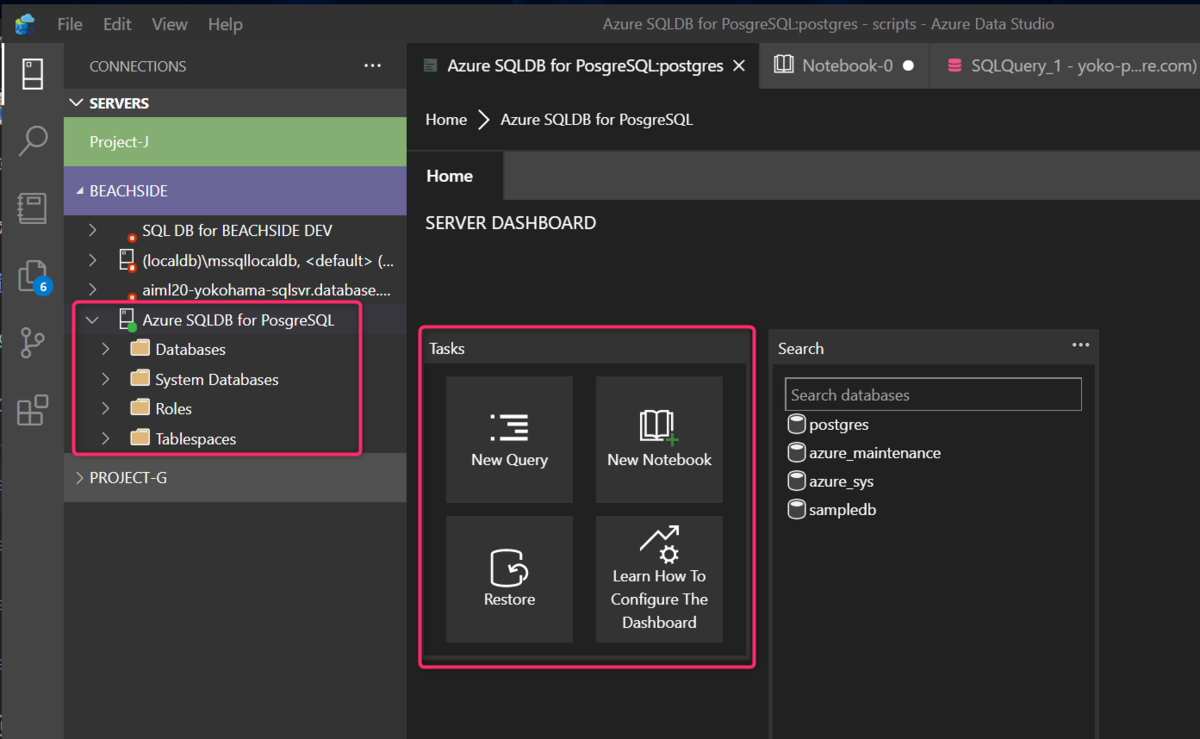Viewport: 1200px width, 739px height.
Task: Select the SQL DB for BEACHSIDE DEV row
Action: tap(235, 230)
